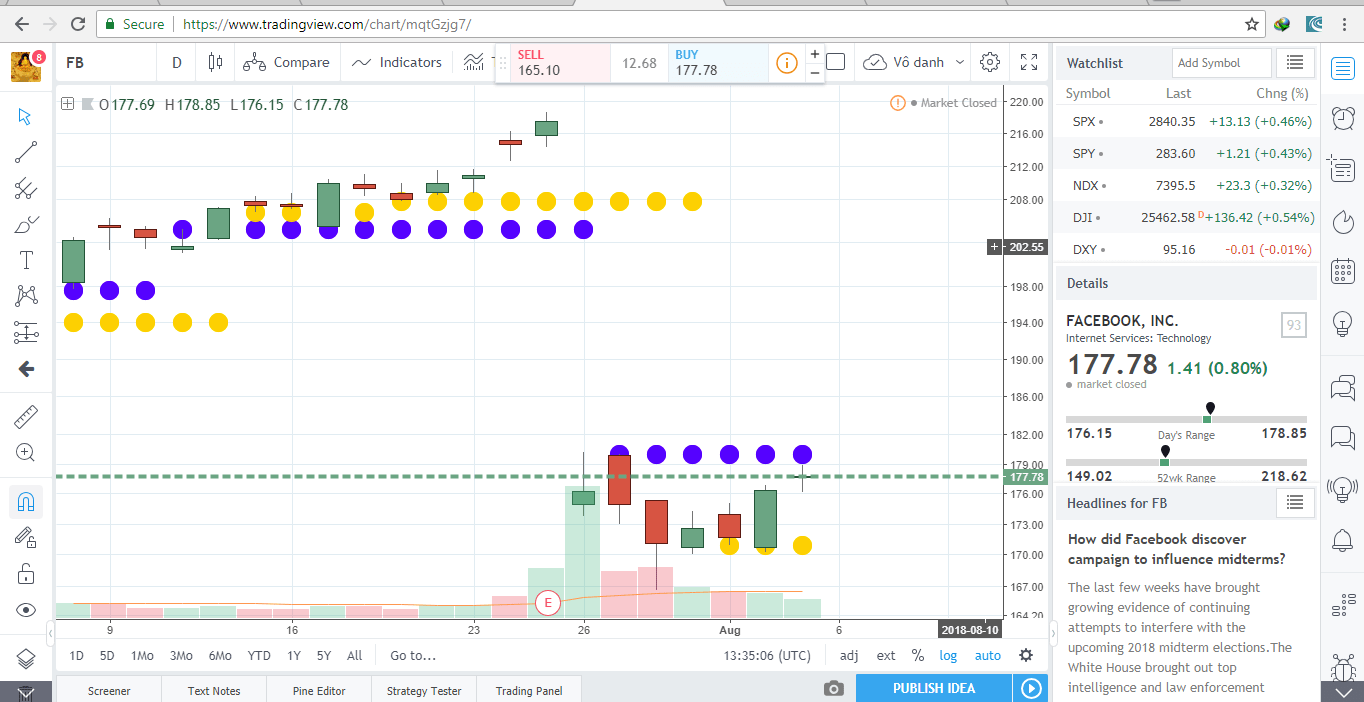Open the prediction and measurement tools
1364x702 pixels.
[26, 332]
